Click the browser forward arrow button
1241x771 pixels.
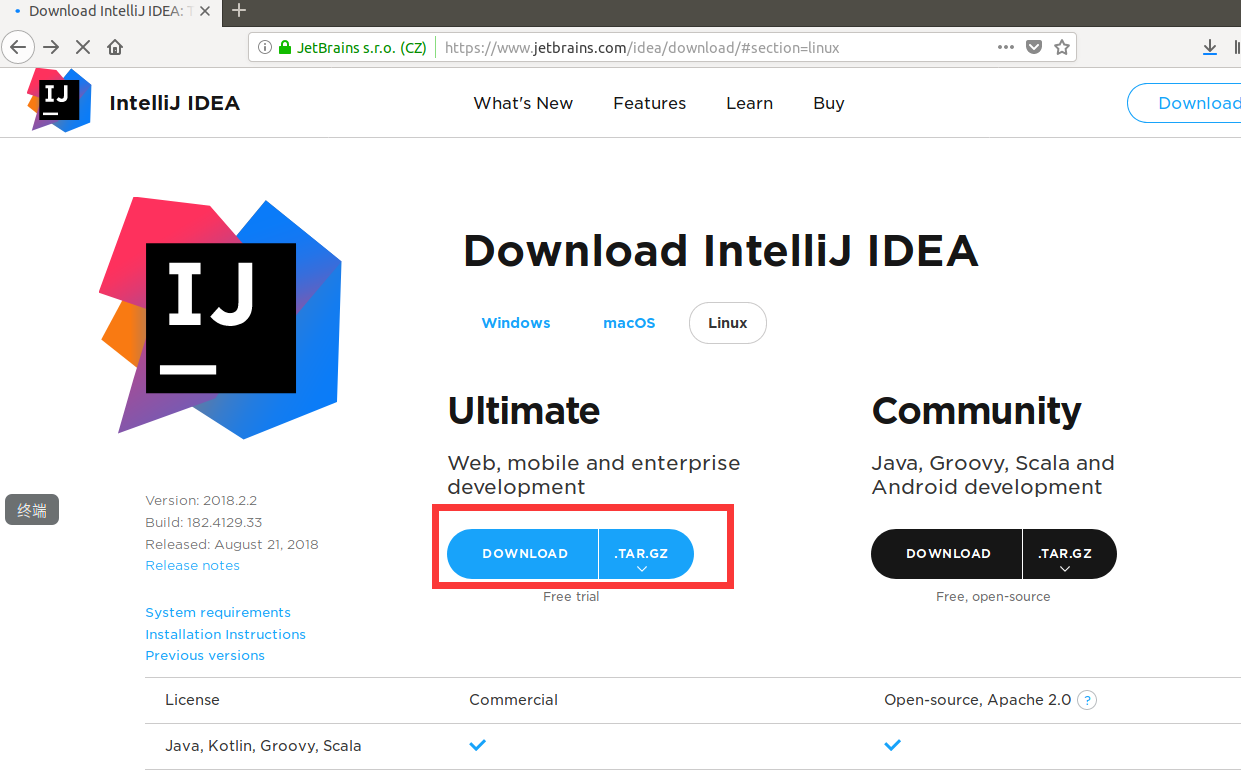point(51,47)
